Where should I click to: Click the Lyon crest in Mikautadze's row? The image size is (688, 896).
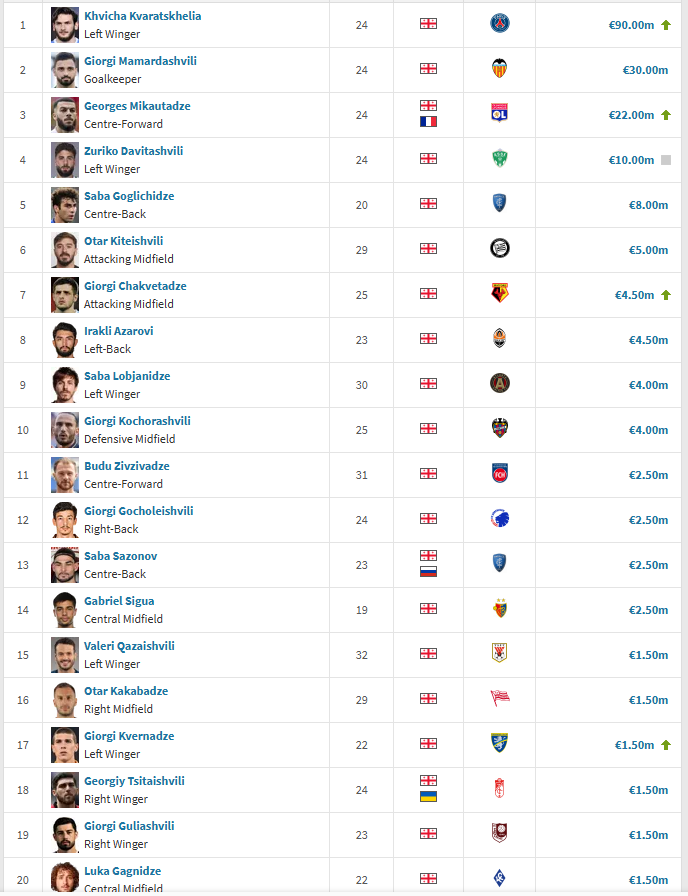point(499,114)
